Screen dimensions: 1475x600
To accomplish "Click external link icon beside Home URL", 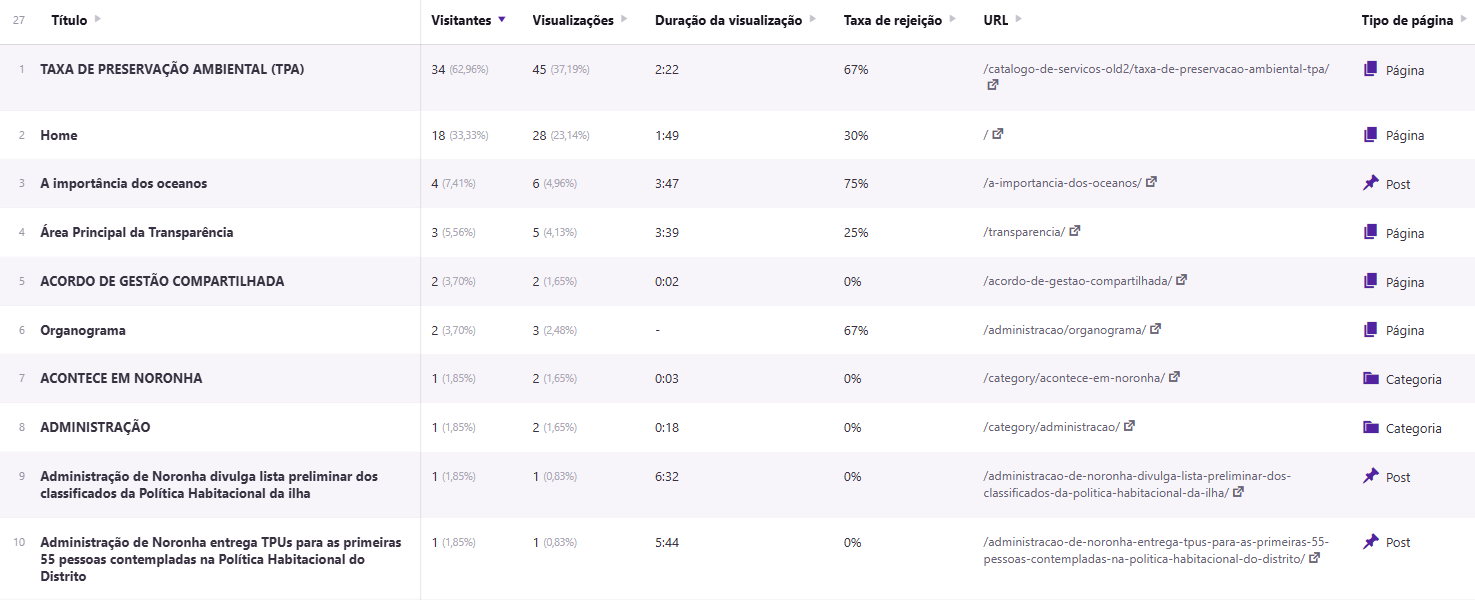I will coord(999,134).
